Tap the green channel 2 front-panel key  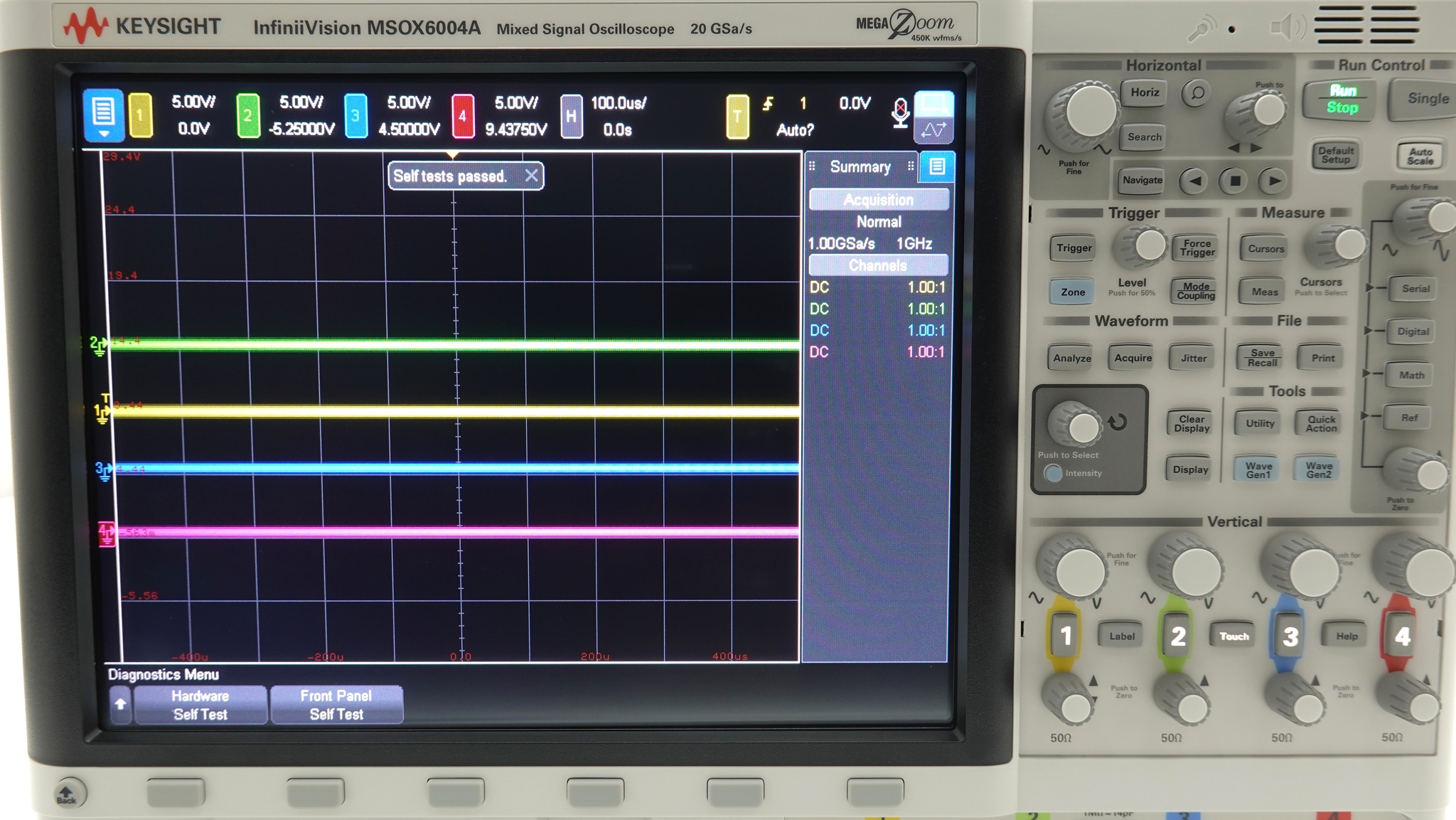click(x=1177, y=635)
